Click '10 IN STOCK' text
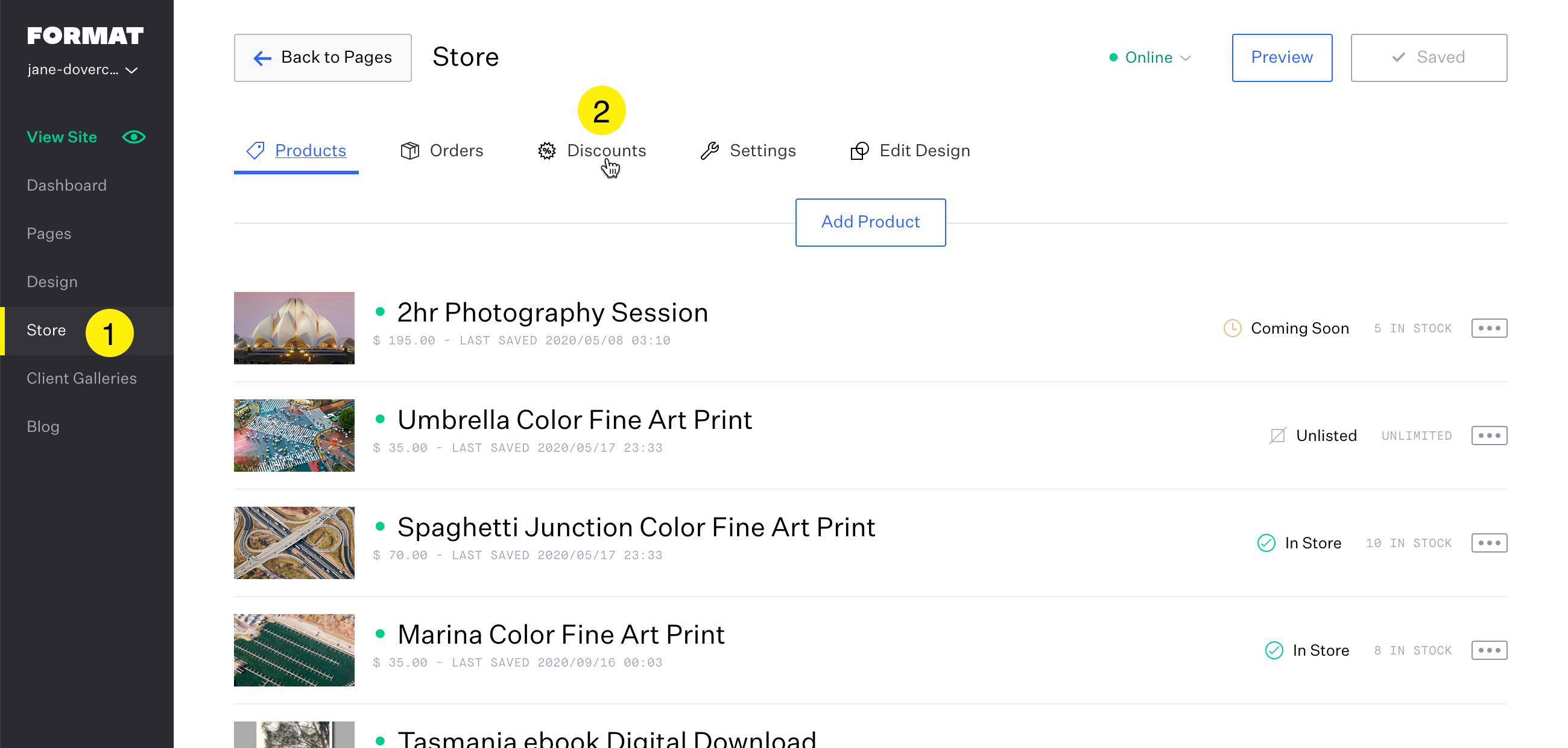The image size is (1568, 748). (x=1409, y=544)
